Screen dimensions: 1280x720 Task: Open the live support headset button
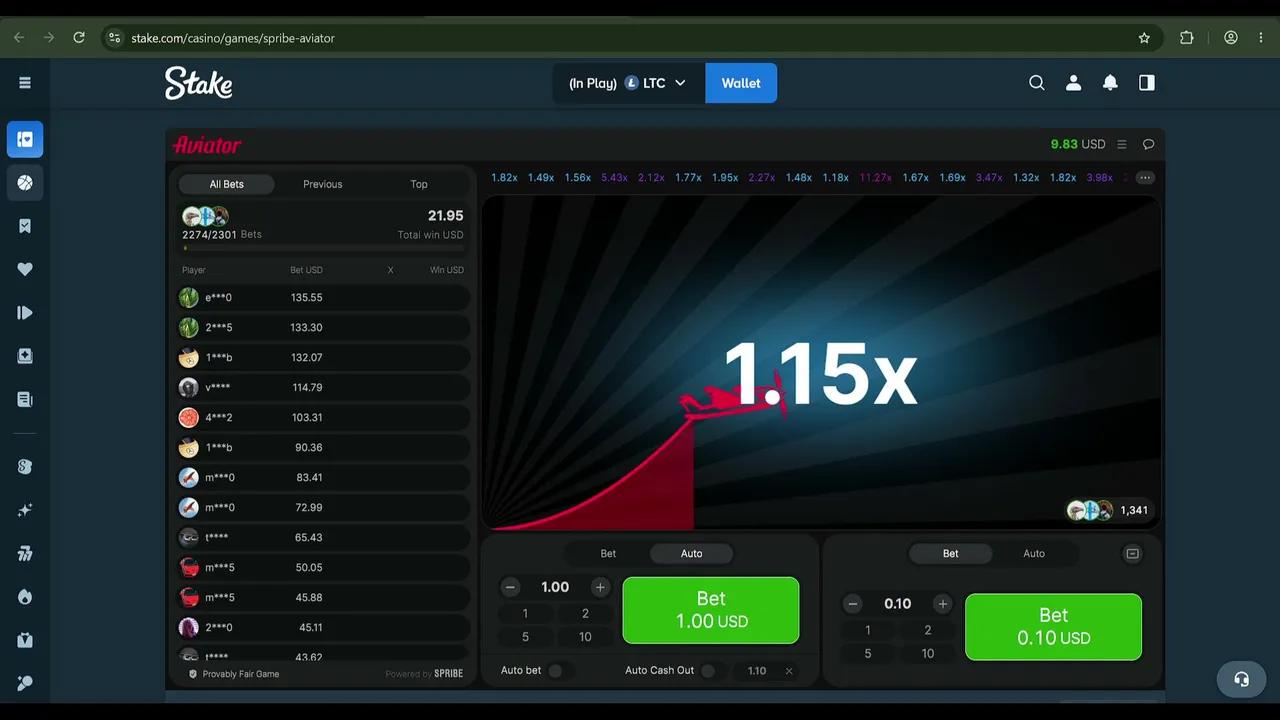click(1241, 679)
